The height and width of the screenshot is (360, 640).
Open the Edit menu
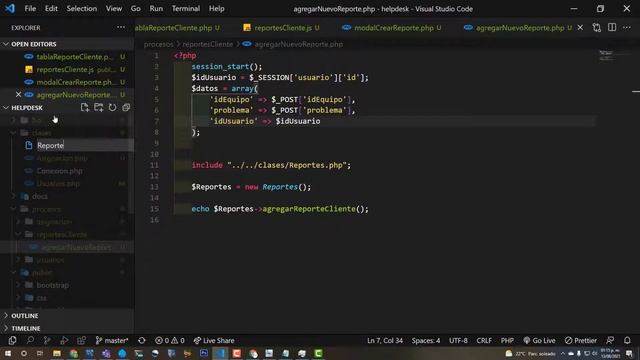point(51,9)
